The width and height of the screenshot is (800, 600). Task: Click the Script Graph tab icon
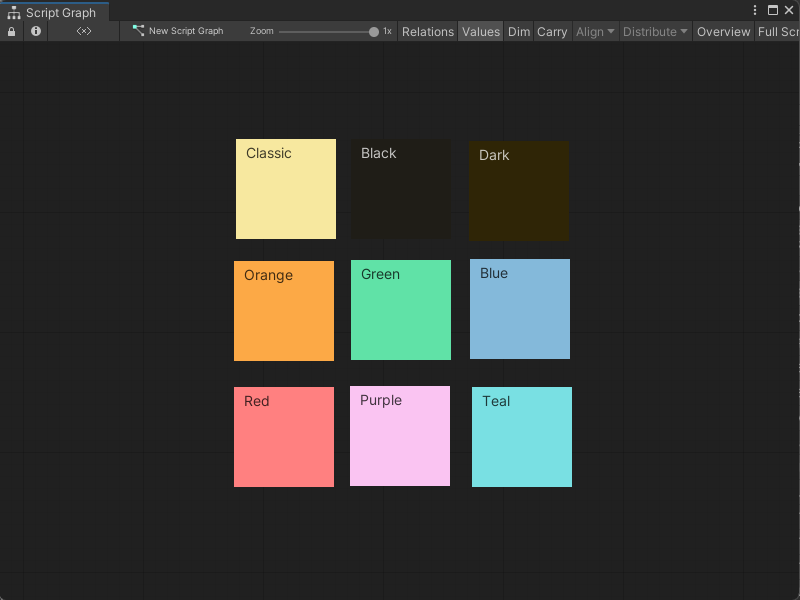pyautogui.click(x=14, y=13)
